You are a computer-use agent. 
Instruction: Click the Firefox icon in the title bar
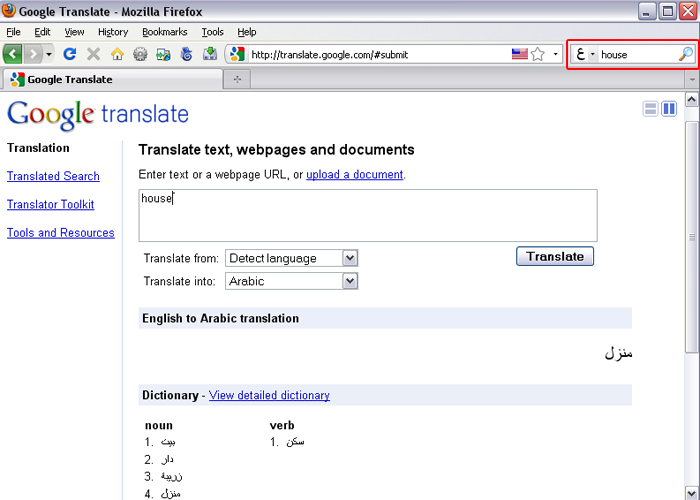tap(9, 11)
